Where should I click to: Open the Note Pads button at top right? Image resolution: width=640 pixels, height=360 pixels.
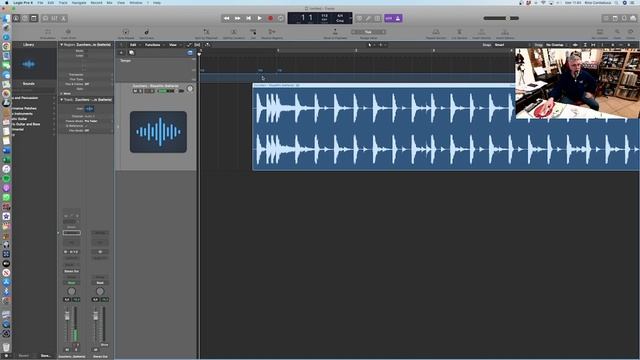615,18
